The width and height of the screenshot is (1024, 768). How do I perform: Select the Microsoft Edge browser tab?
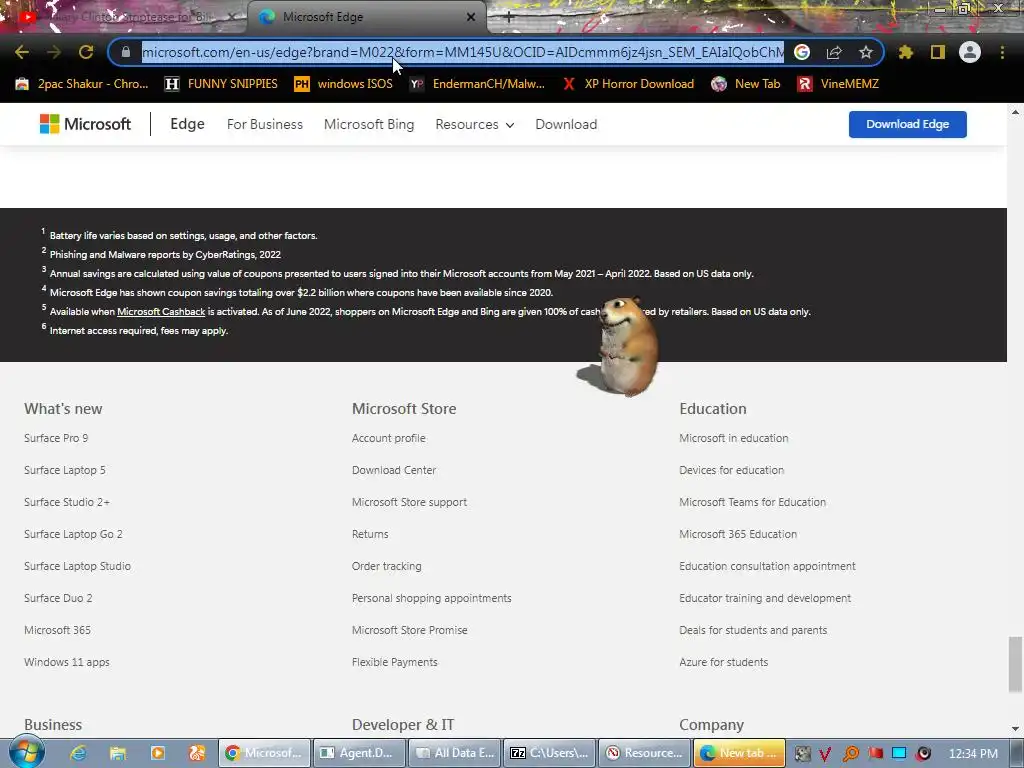pyautogui.click(x=366, y=17)
